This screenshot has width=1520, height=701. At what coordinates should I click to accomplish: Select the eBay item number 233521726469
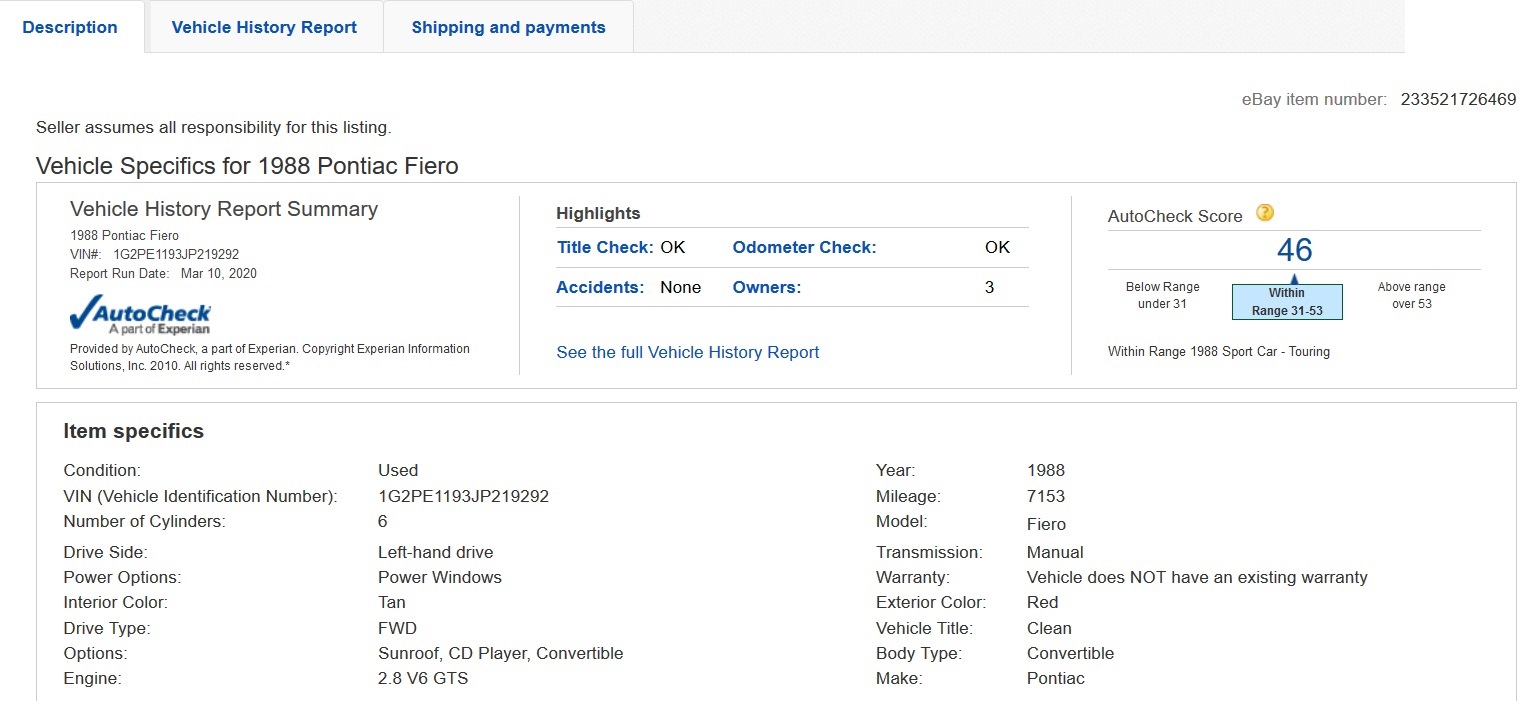pos(1458,99)
